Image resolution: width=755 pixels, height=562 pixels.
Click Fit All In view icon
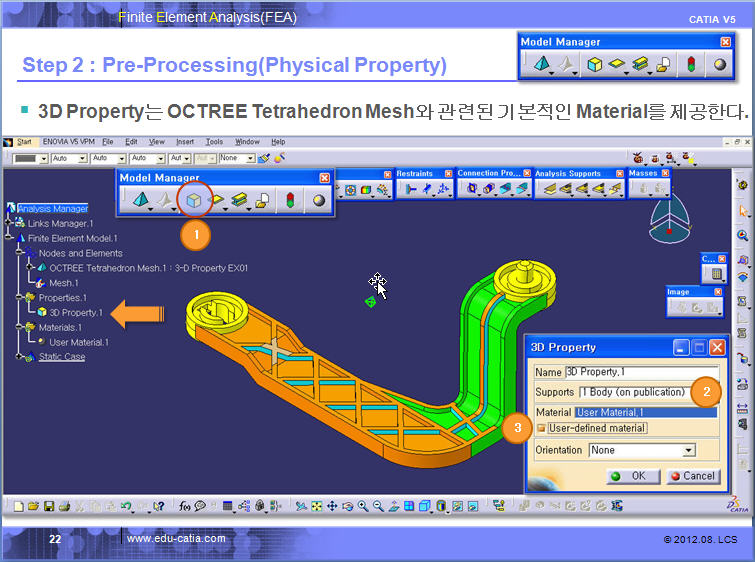[x=316, y=506]
